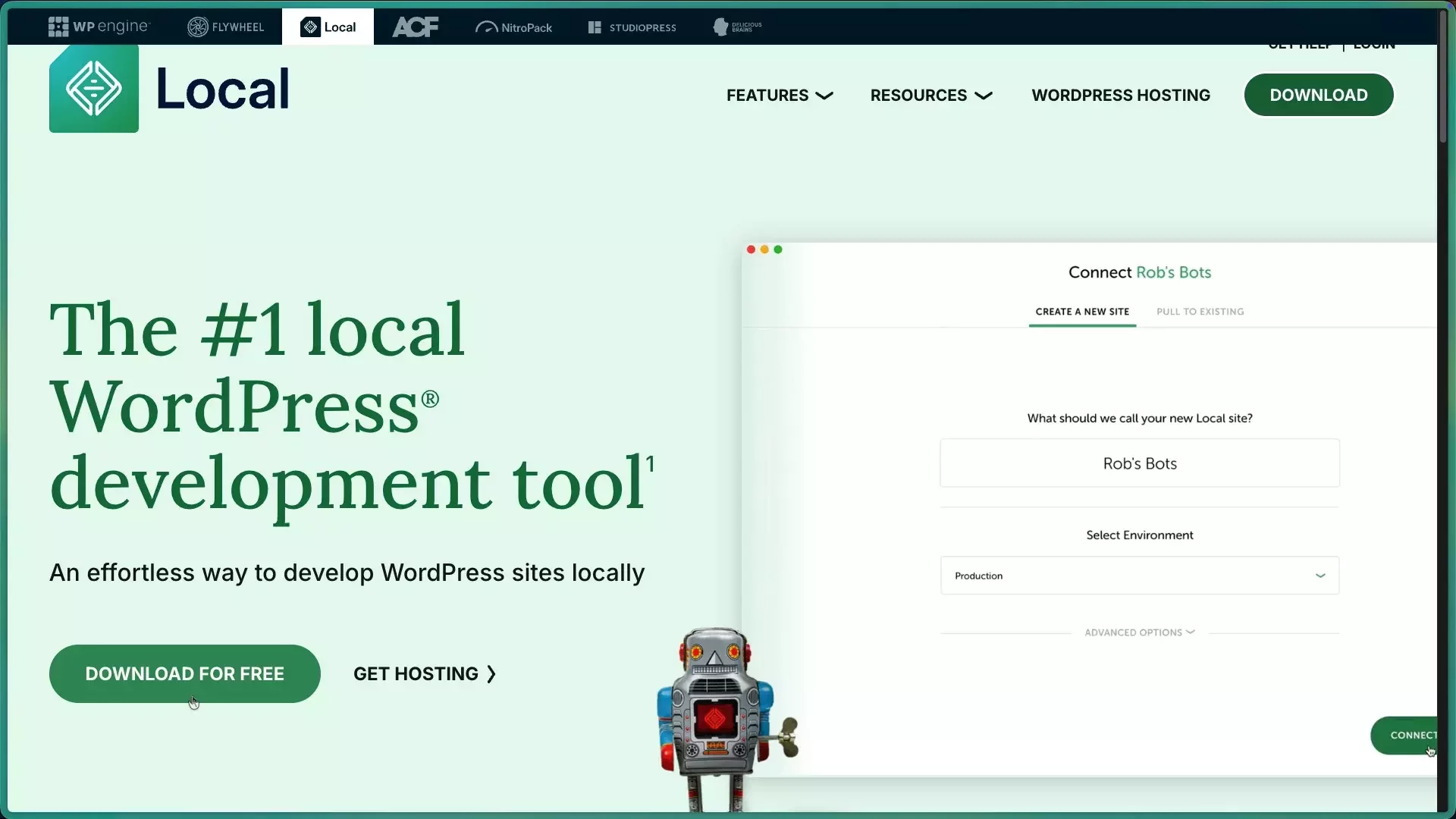
Task: Switch to the Pull to Existing tab
Action: coord(1200,311)
